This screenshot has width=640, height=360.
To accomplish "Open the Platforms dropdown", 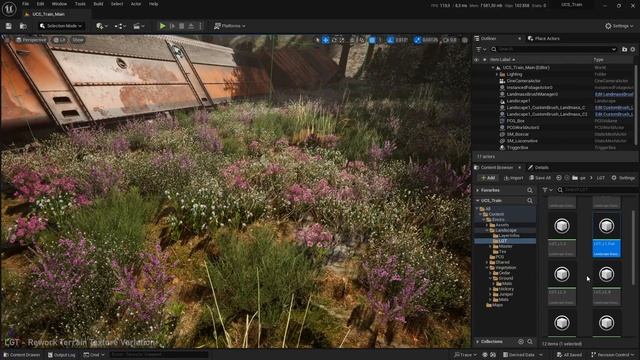I will [x=230, y=26].
